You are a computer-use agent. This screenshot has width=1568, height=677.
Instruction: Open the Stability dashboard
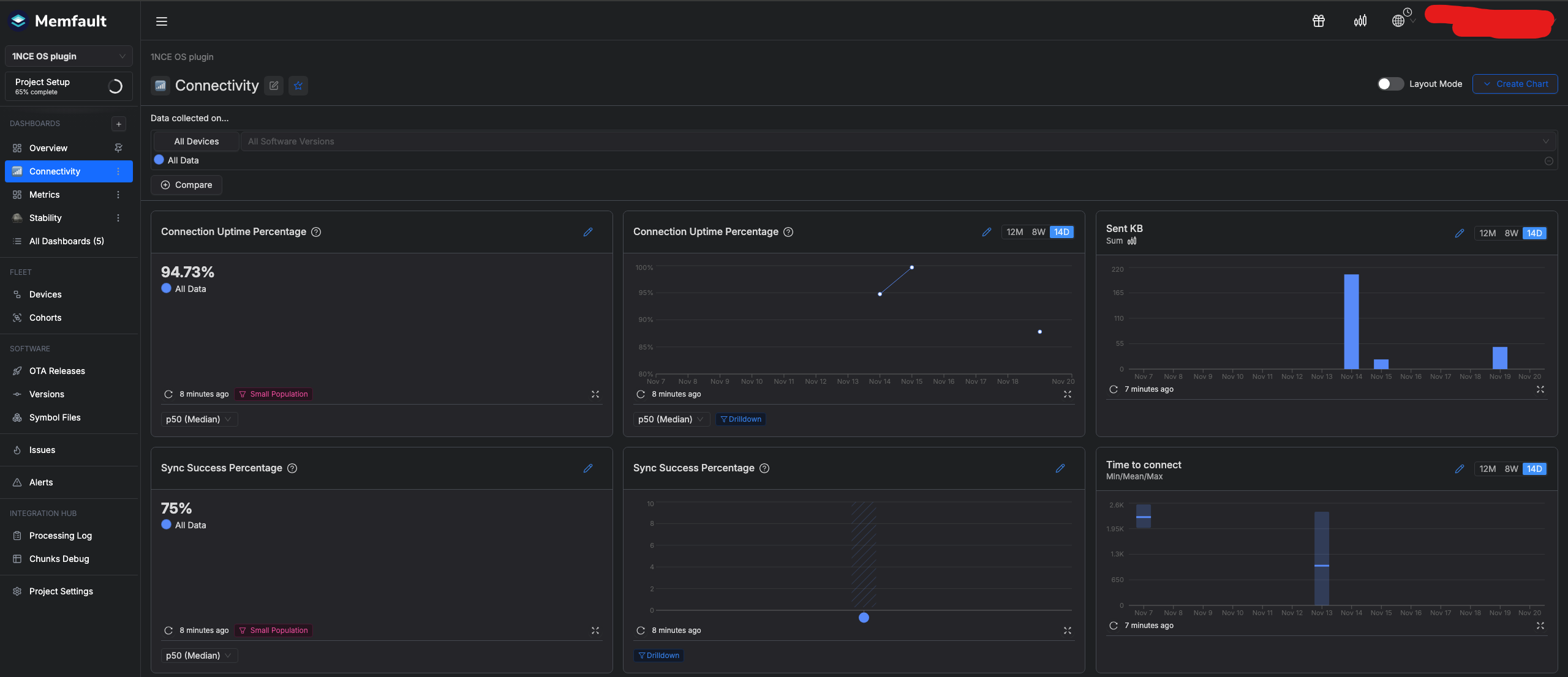tap(45, 218)
